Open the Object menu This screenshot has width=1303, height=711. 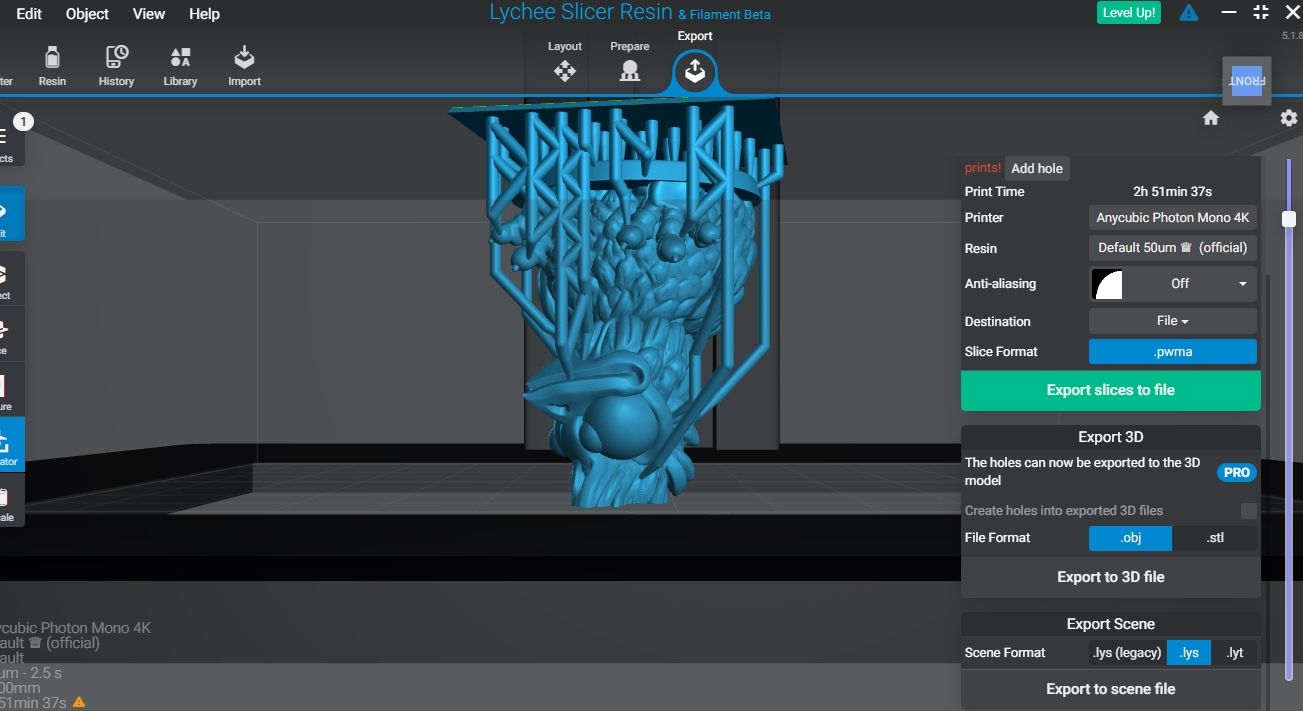[88, 14]
